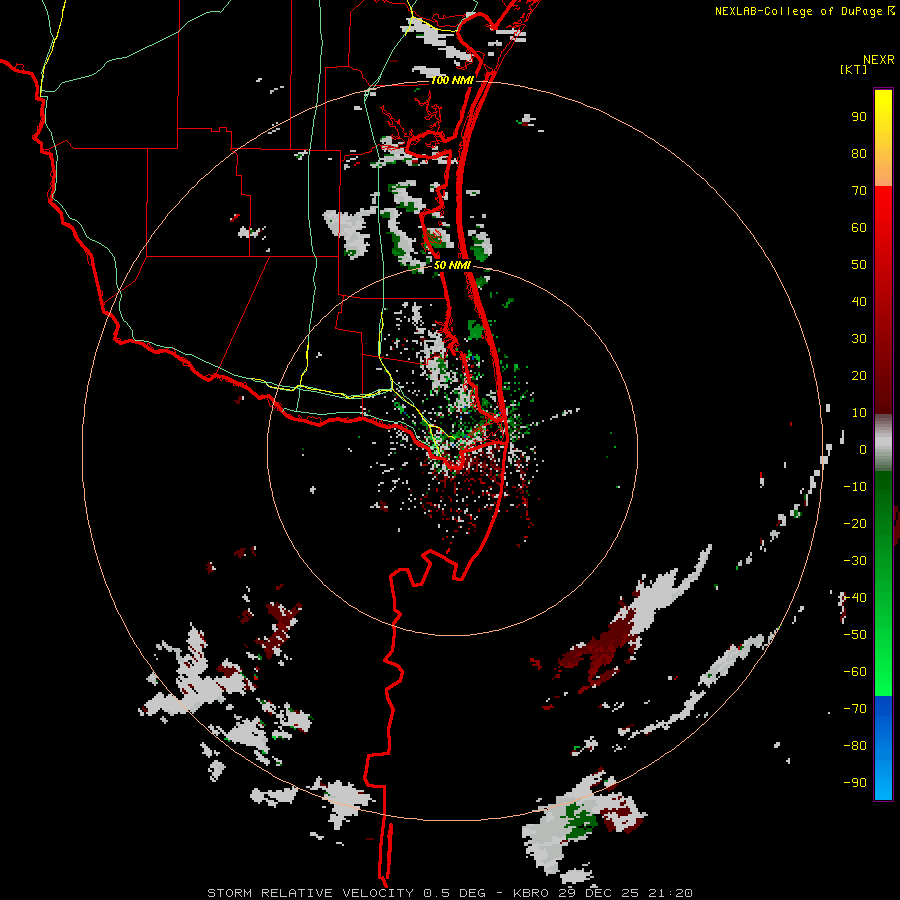Click the 50 value on the scale

(x=859, y=265)
